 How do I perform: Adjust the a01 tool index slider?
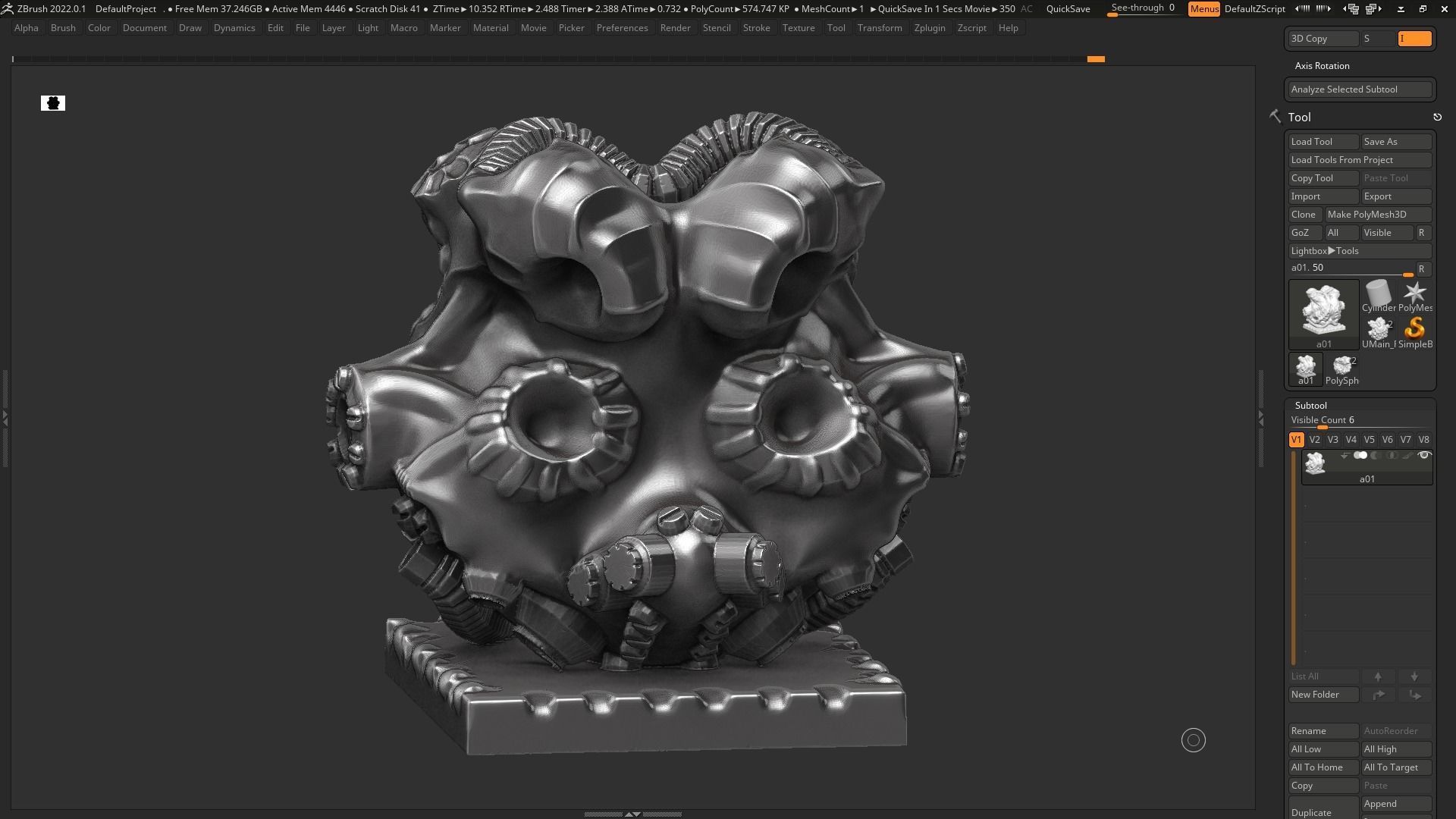[x=1351, y=269]
